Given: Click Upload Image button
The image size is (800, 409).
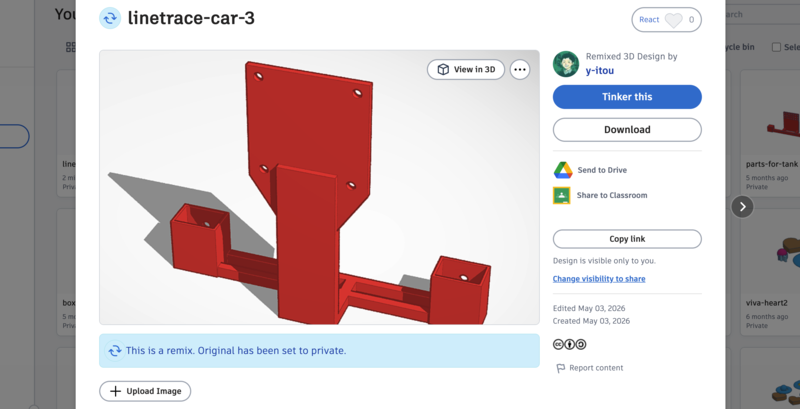Looking at the screenshot, I should [x=145, y=391].
